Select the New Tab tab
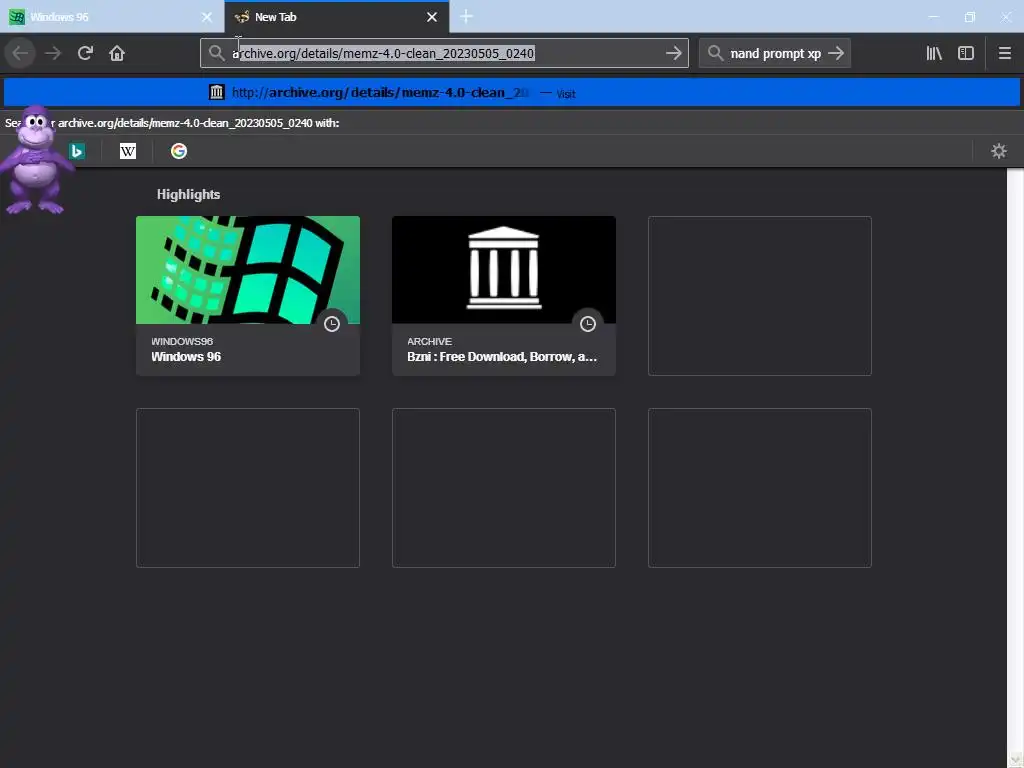This screenshot has height=768, width=1024. tap(336, 17)
